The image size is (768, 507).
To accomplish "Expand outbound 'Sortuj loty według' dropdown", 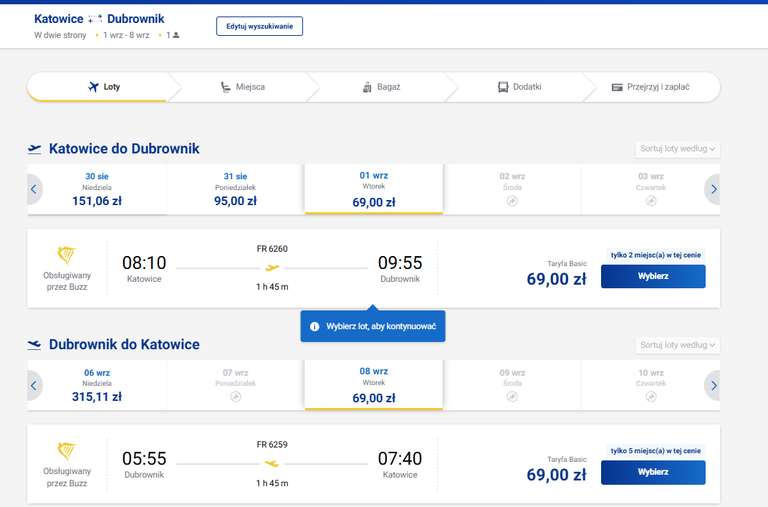I will tap(677, 148).
